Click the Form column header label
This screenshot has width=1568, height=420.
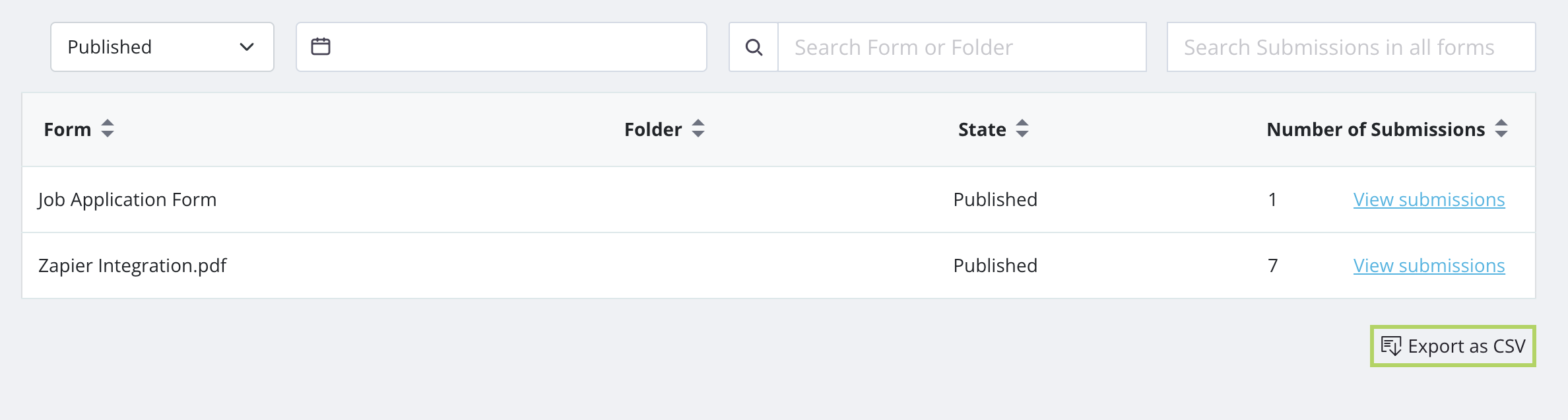point(67,129)
